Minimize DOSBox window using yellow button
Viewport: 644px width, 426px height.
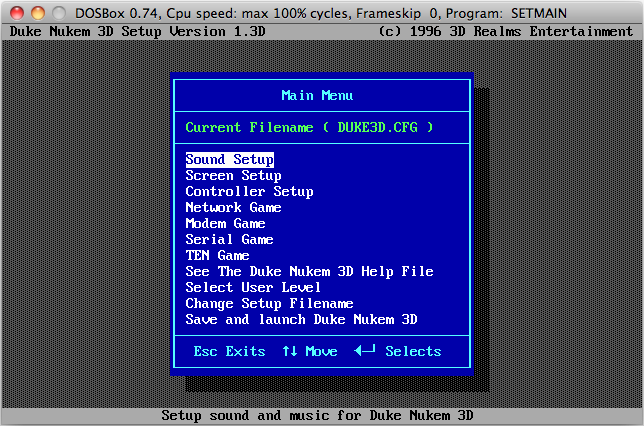38,13
